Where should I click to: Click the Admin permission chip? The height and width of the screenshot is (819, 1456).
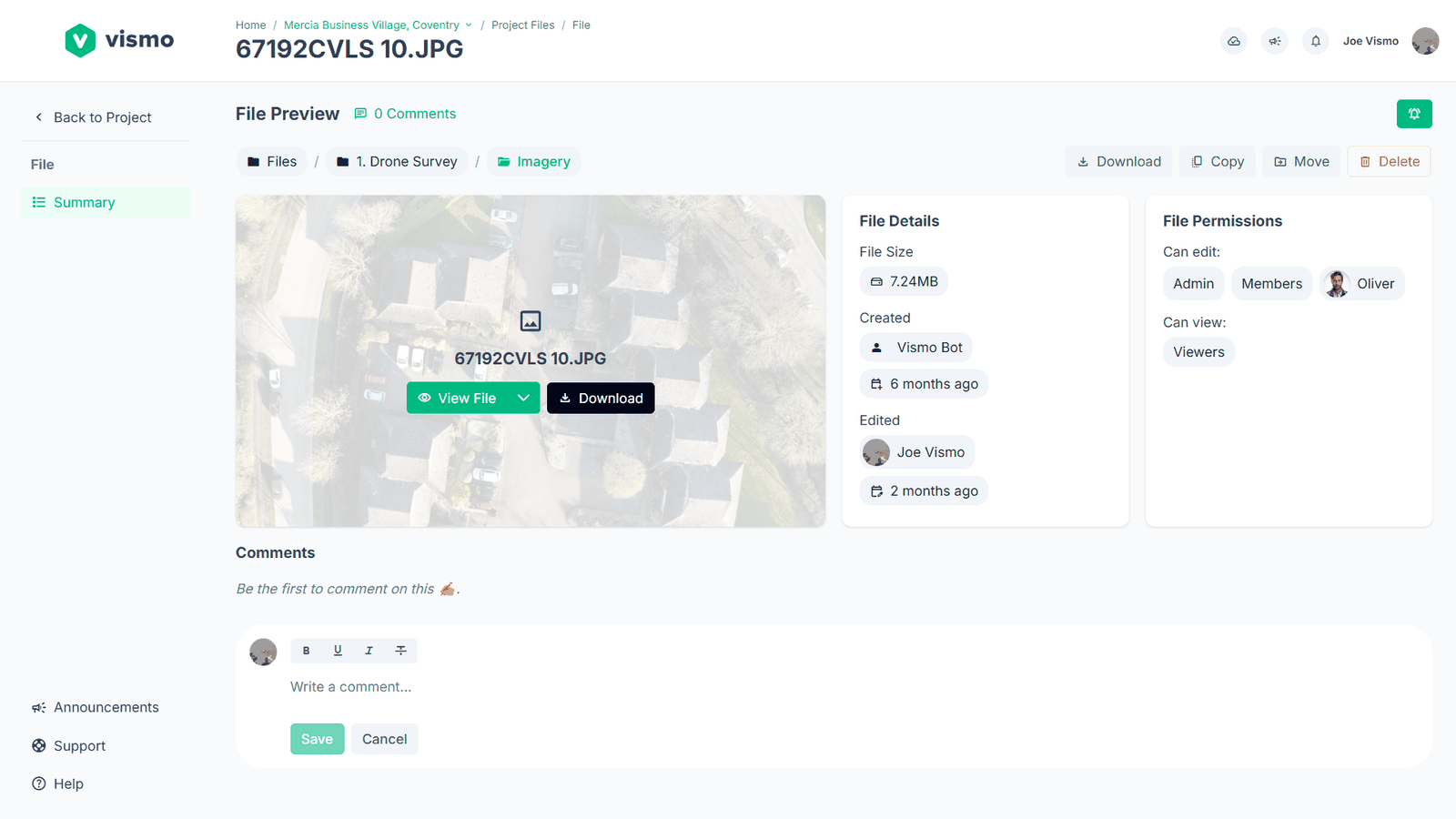(x=1193, y=284)
